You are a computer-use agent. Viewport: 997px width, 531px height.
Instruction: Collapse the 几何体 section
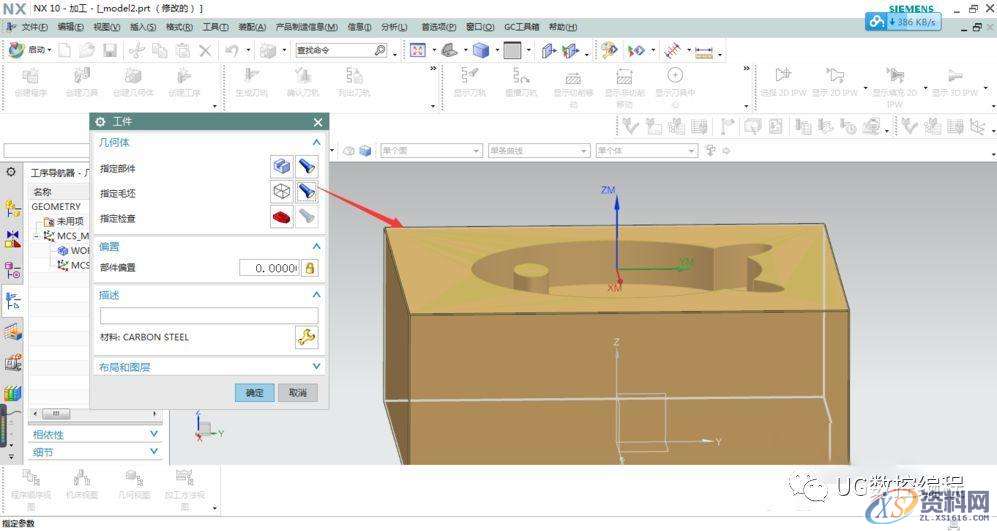point(316,143)
